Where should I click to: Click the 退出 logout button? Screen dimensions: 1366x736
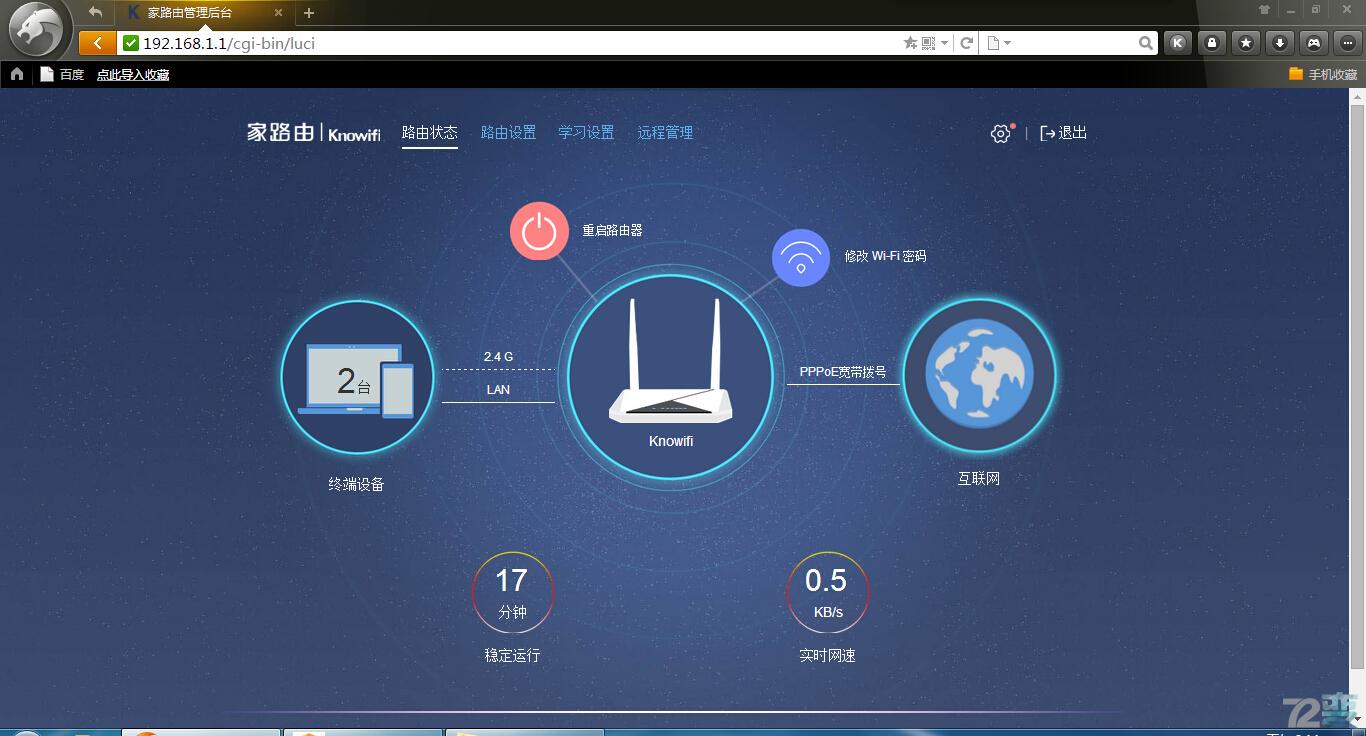pos(1063,133)
